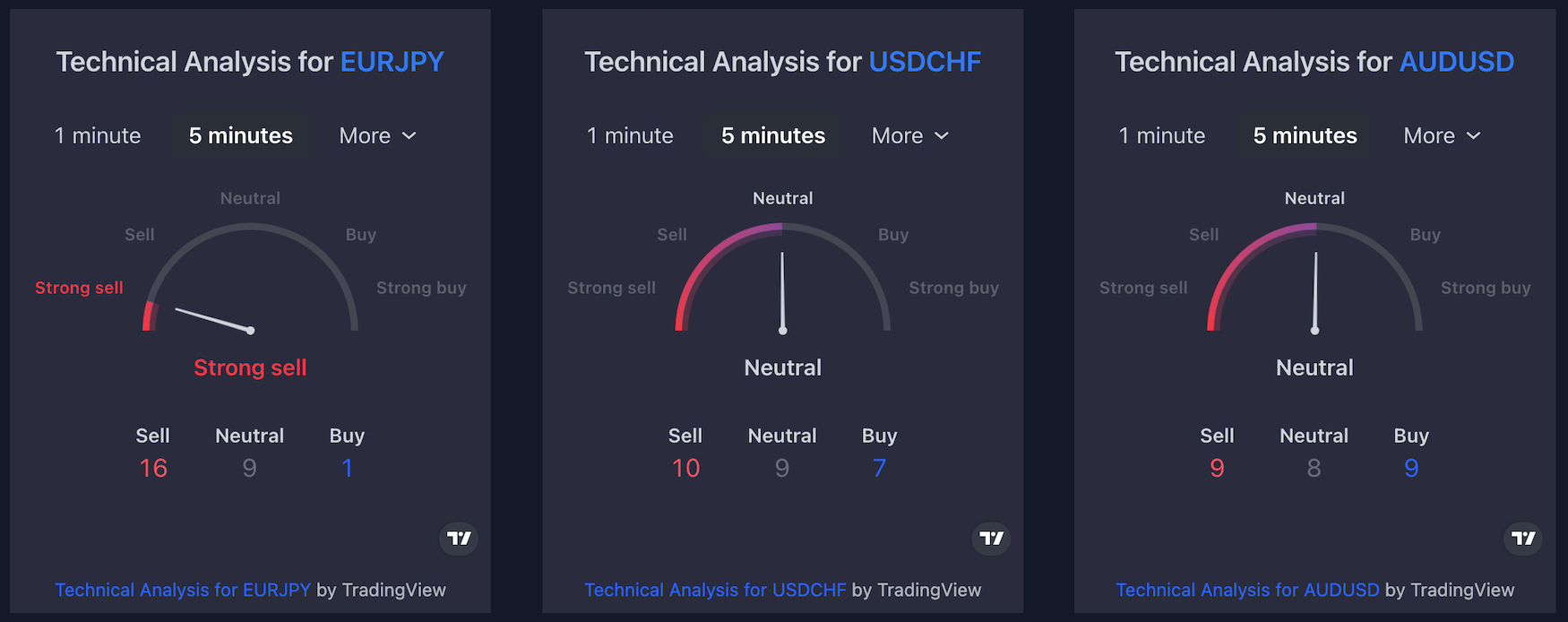1568x622 pixels.
Task: Click the TradingView logo in the EURJPY widget
Action: pyautogui.click(x=459, y=539)
